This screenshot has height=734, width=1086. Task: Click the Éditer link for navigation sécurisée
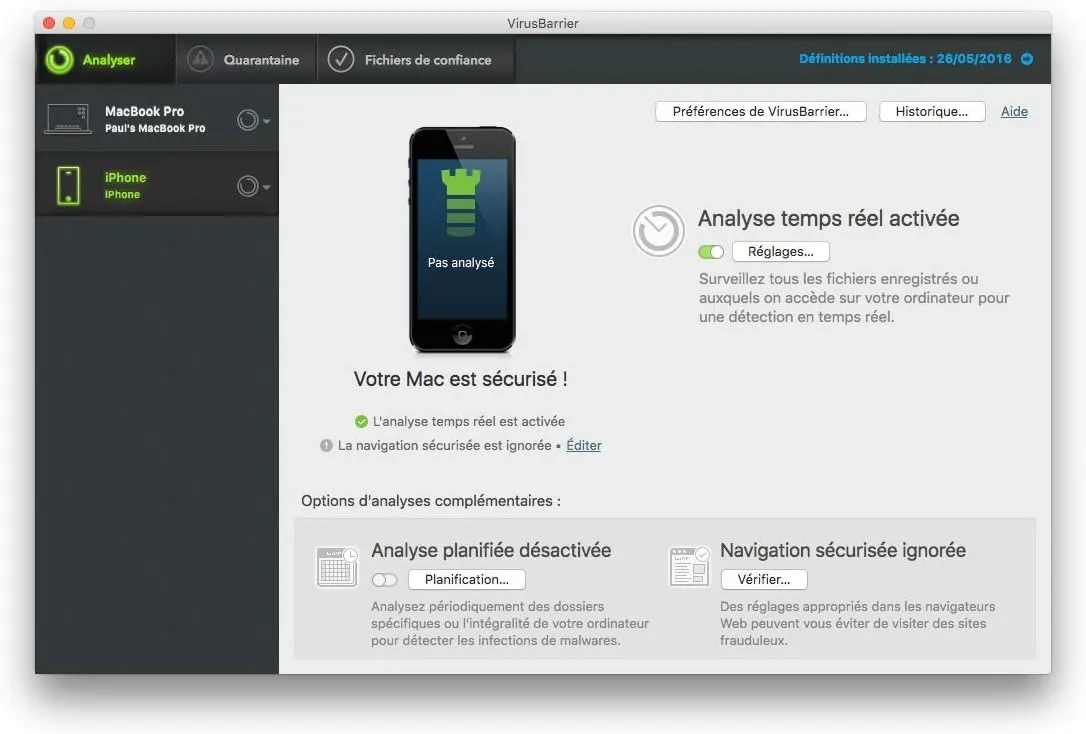tap(584, 445)
